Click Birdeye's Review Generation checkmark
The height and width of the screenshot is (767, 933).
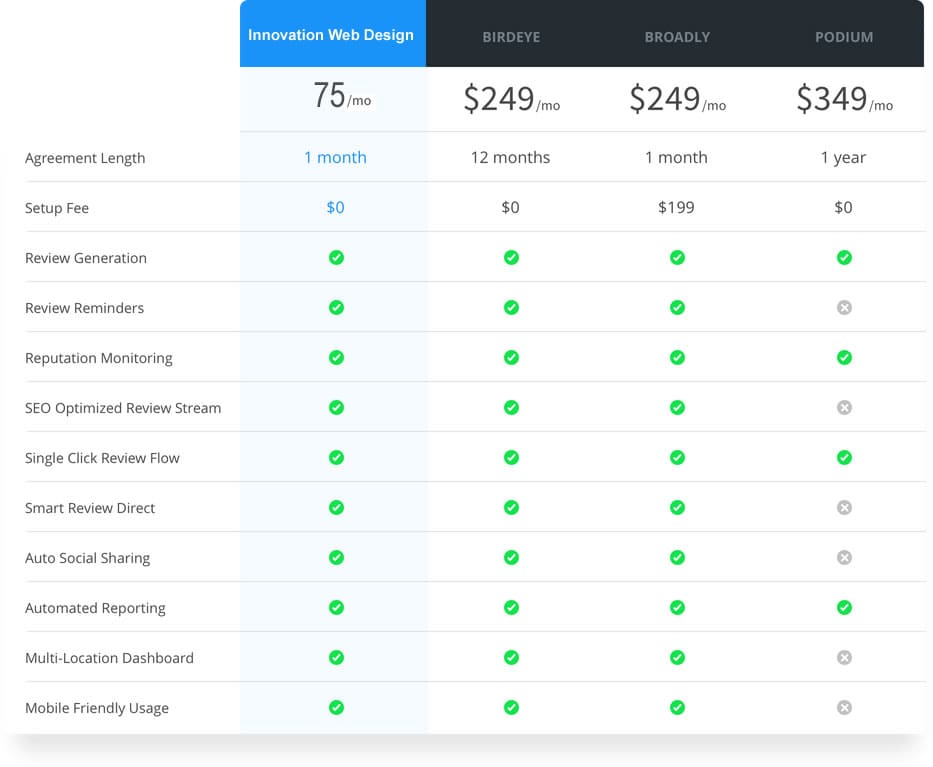511,258
